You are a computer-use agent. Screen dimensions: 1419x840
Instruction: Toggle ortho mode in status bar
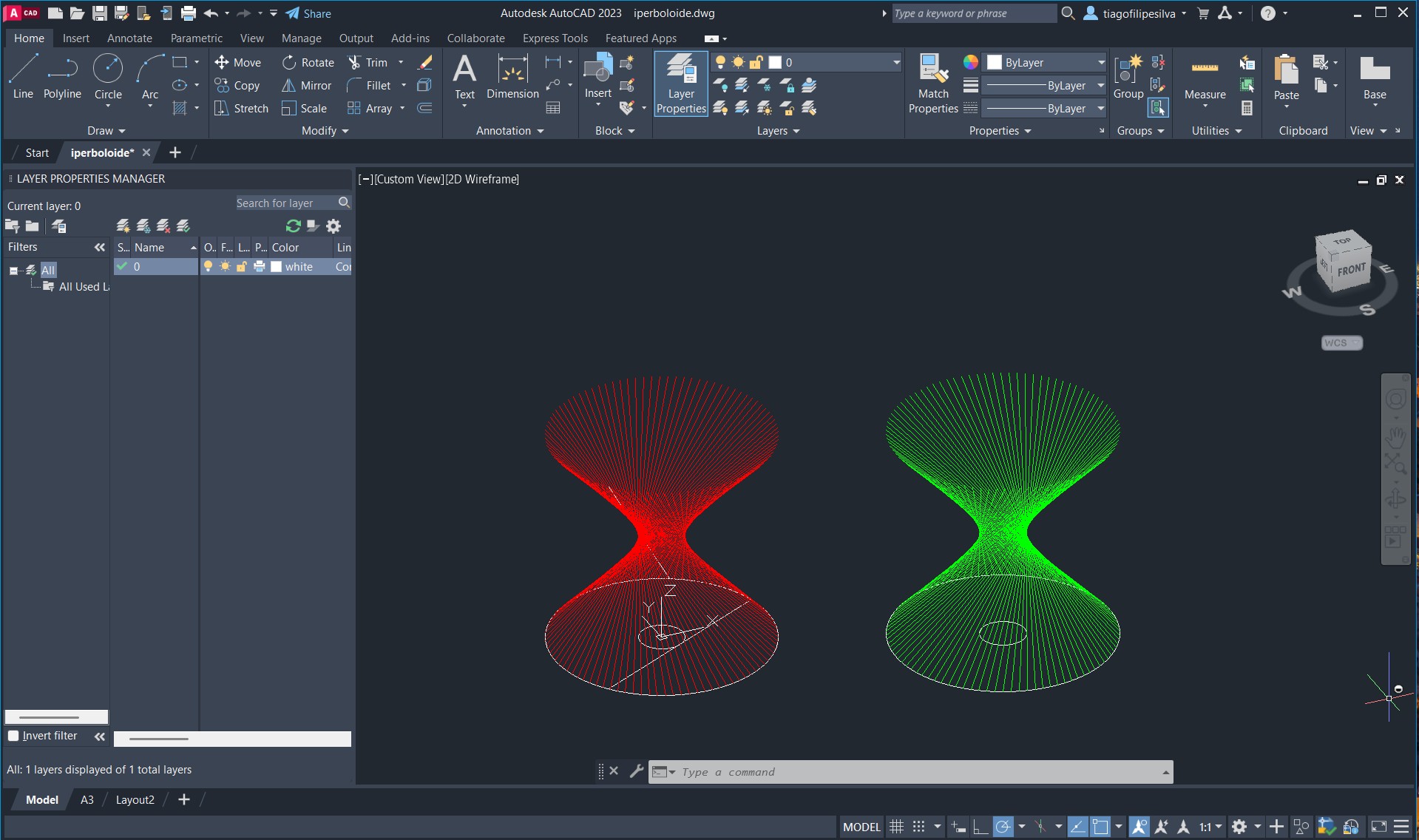981,827
